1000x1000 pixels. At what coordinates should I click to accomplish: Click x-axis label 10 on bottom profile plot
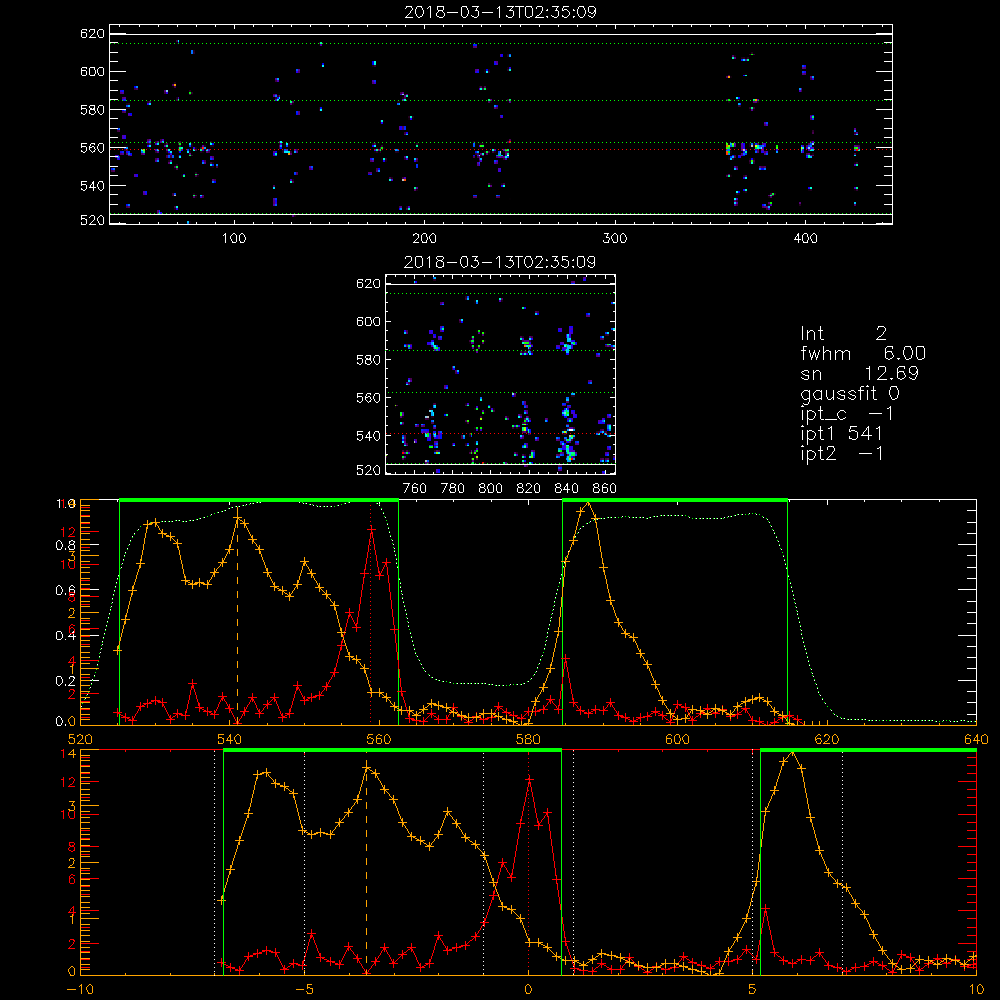tap(976, 989)
